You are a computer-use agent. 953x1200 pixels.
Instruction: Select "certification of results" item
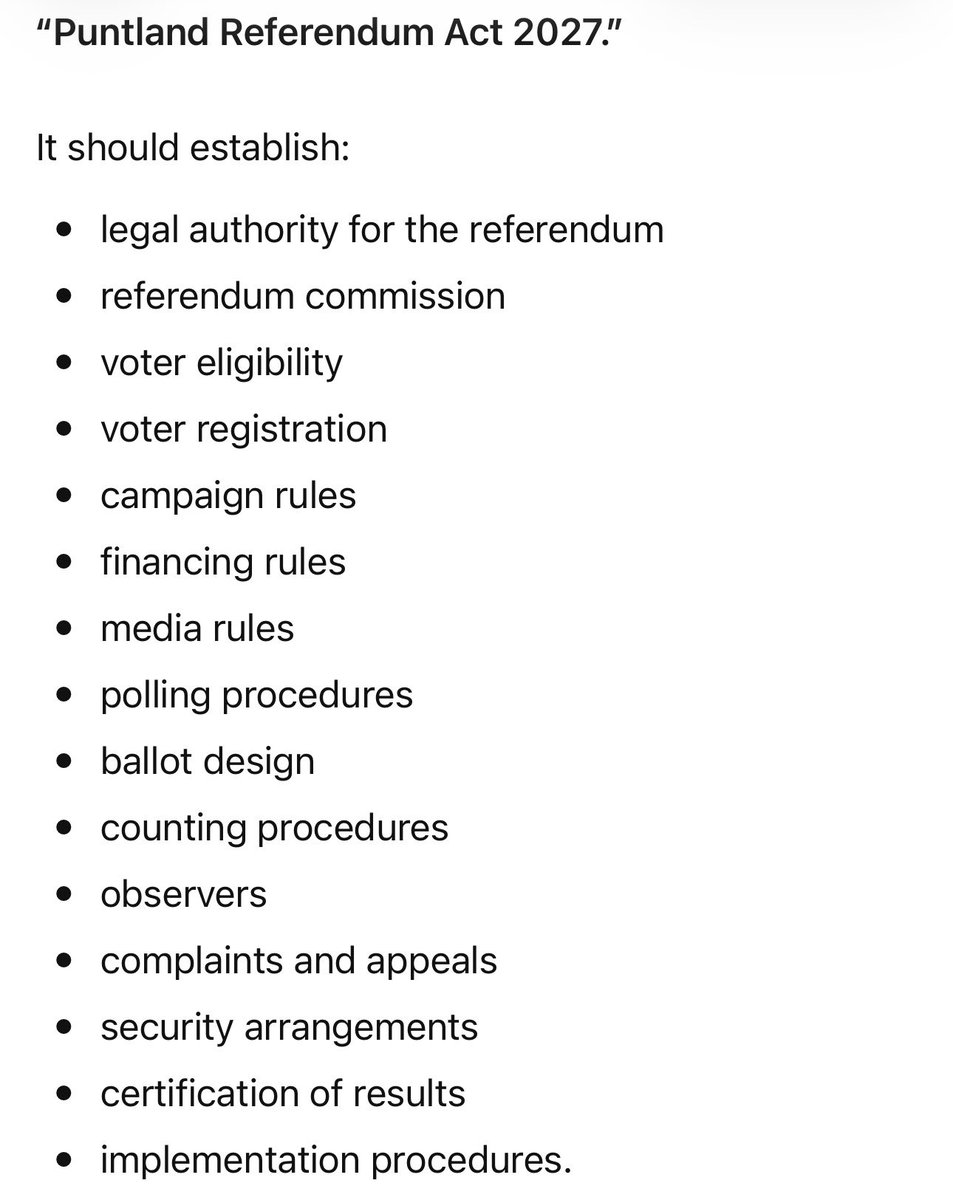[x=283, y=1094]
